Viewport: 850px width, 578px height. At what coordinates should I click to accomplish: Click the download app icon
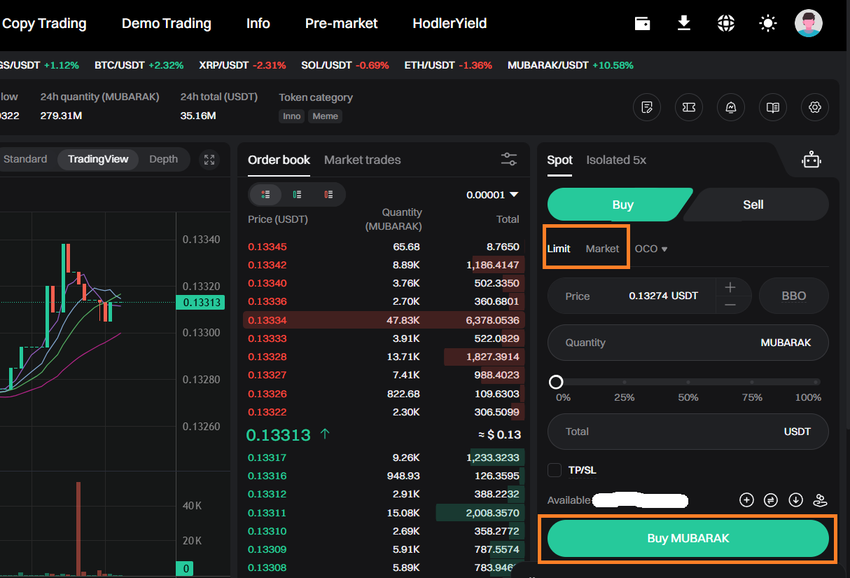[684, 23]
